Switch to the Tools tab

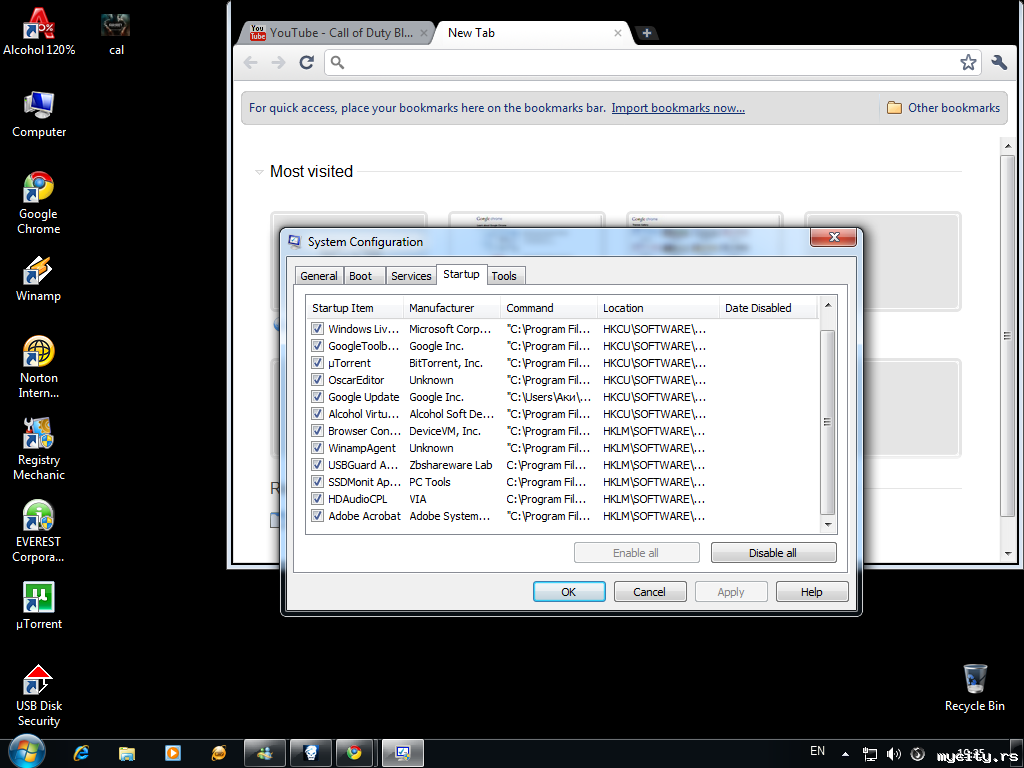click(504, 276)
